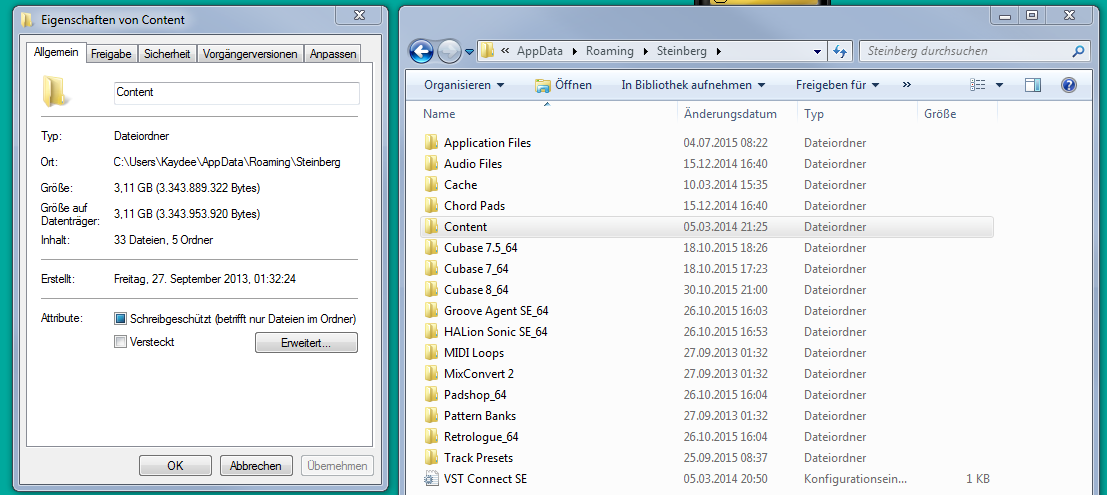The image size is (1107, 495).
Task: Select the Cache folder icon
Action: [431, 185]
